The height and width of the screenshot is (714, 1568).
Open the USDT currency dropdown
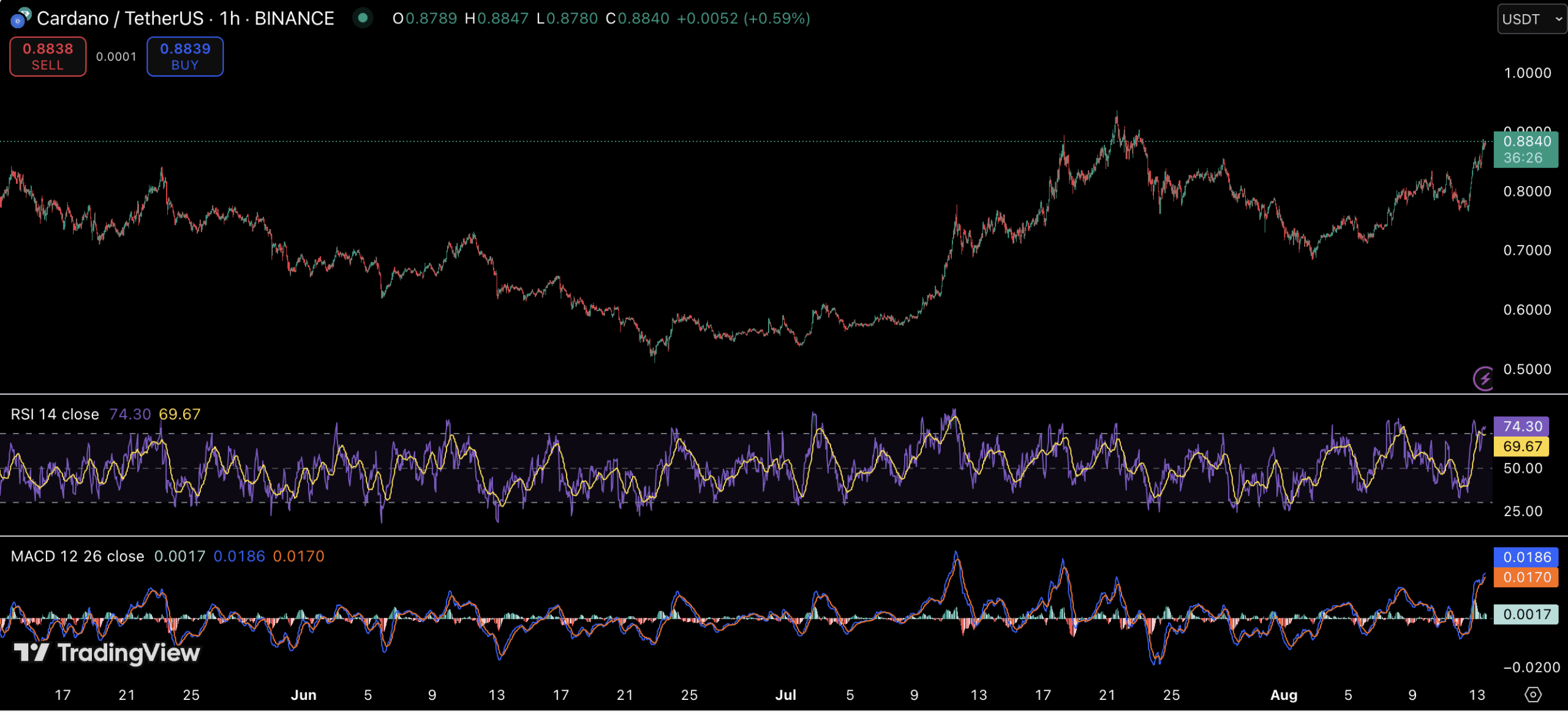tap(1531, 19)
